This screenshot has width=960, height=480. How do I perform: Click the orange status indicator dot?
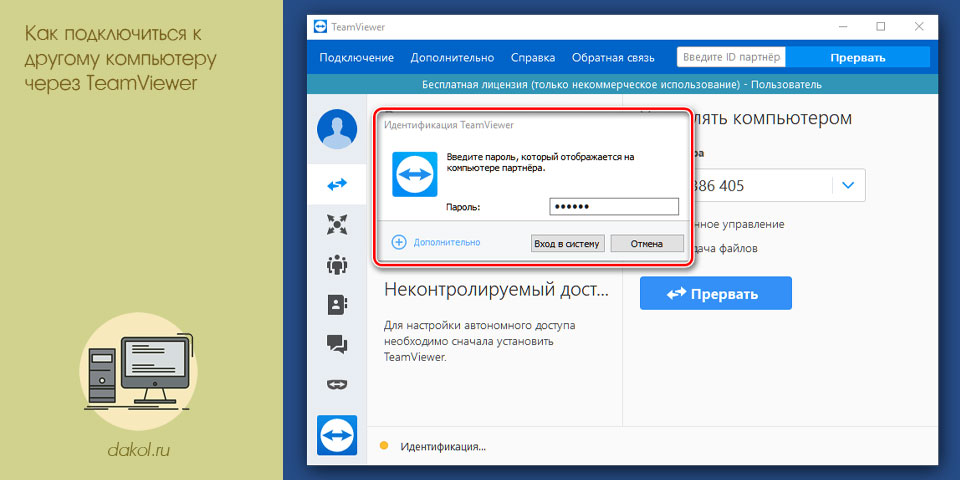(x=384, y=446)
